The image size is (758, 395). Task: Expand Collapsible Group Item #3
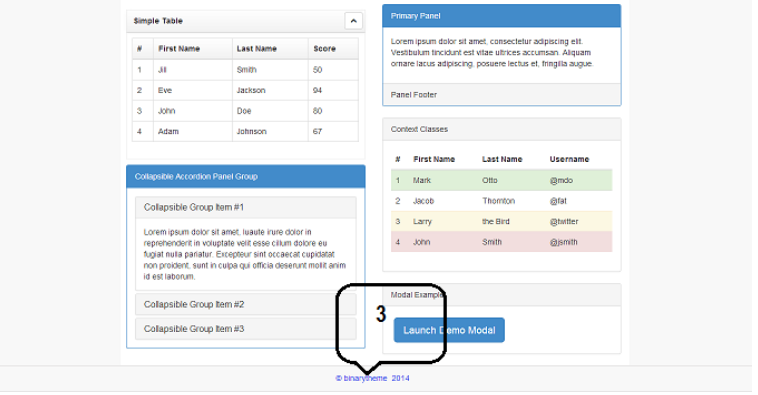[x=194, y=329]
